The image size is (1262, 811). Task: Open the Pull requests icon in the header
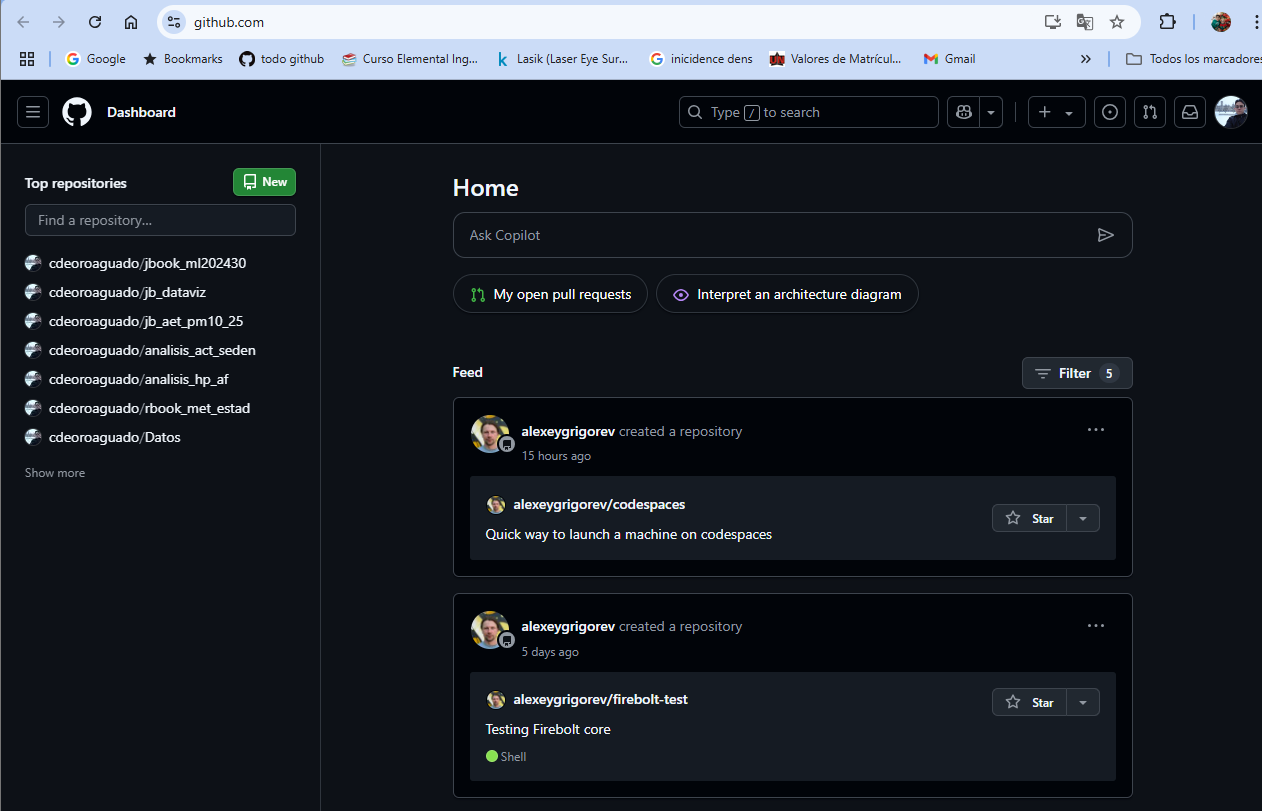[1149, 112]
